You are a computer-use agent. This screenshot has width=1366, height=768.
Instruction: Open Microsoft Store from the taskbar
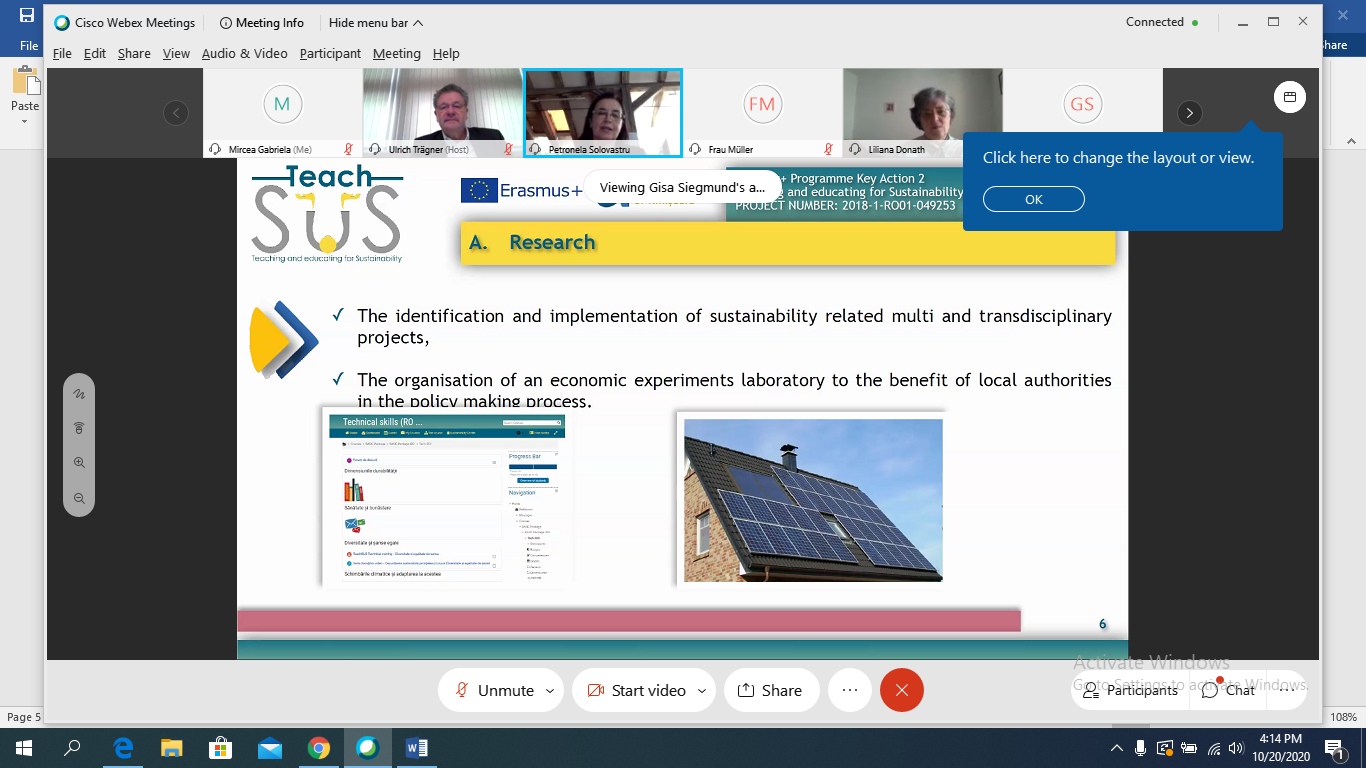click(x=222, y=747)
